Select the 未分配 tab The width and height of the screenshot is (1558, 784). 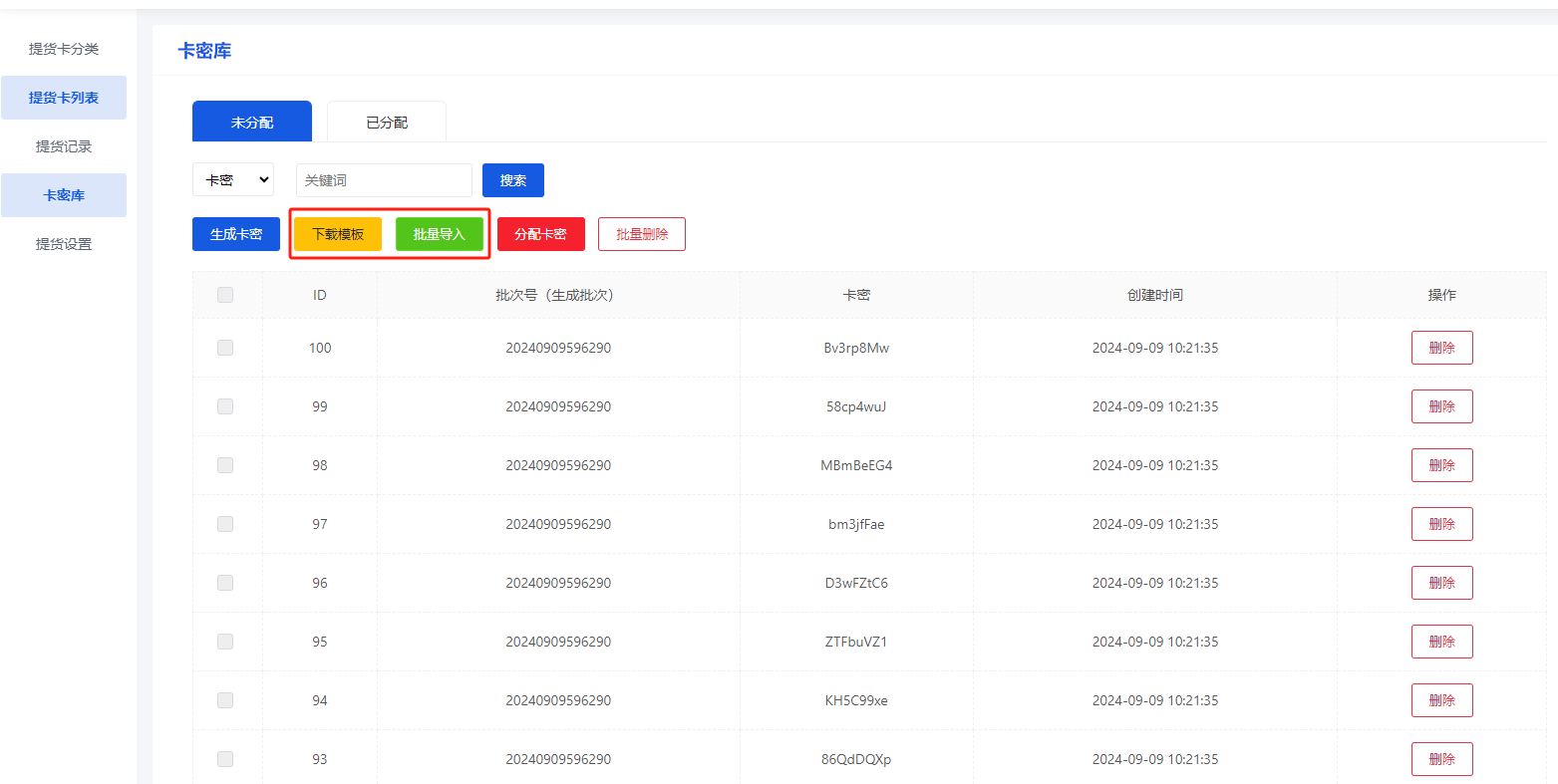click(x=252, y=123)
